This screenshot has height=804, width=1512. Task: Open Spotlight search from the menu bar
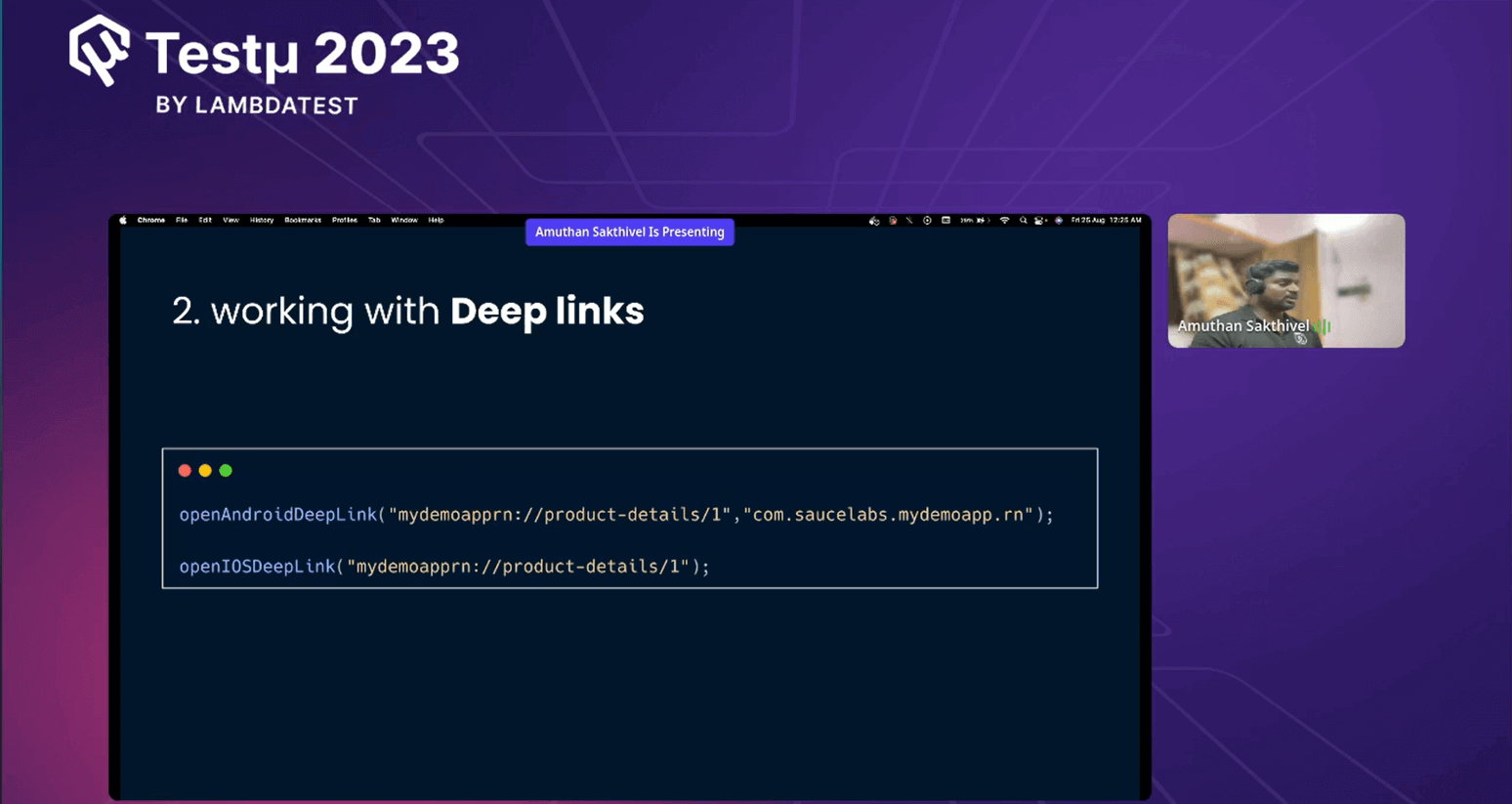pyautogui.click(x=1023, y=221)
